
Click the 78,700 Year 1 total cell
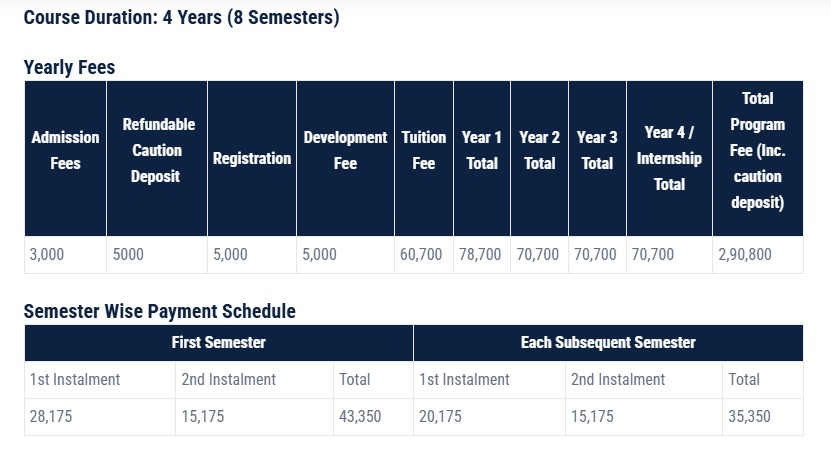click(480, 255)
